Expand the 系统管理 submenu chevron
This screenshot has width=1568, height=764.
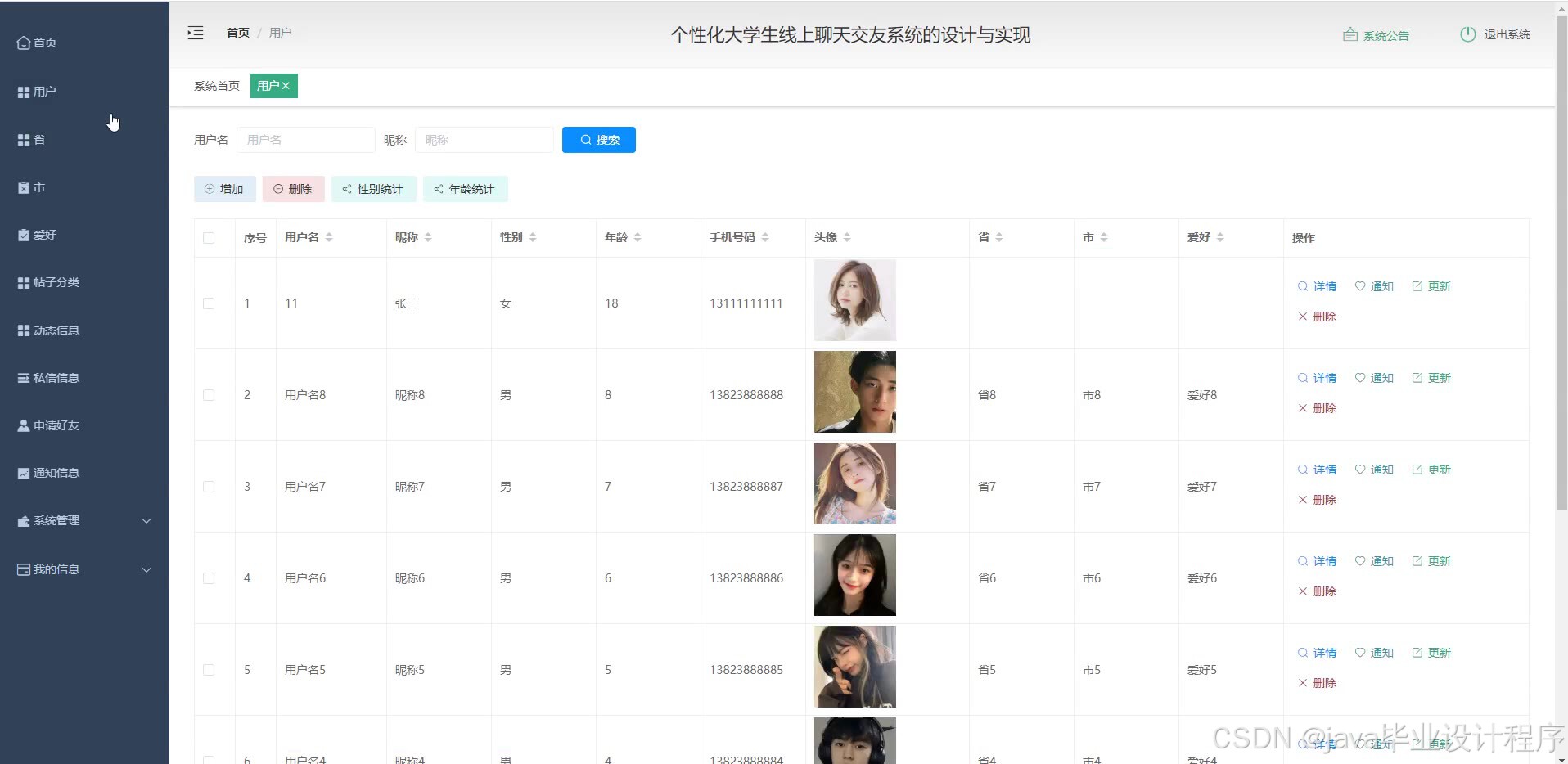pos(146,521)
